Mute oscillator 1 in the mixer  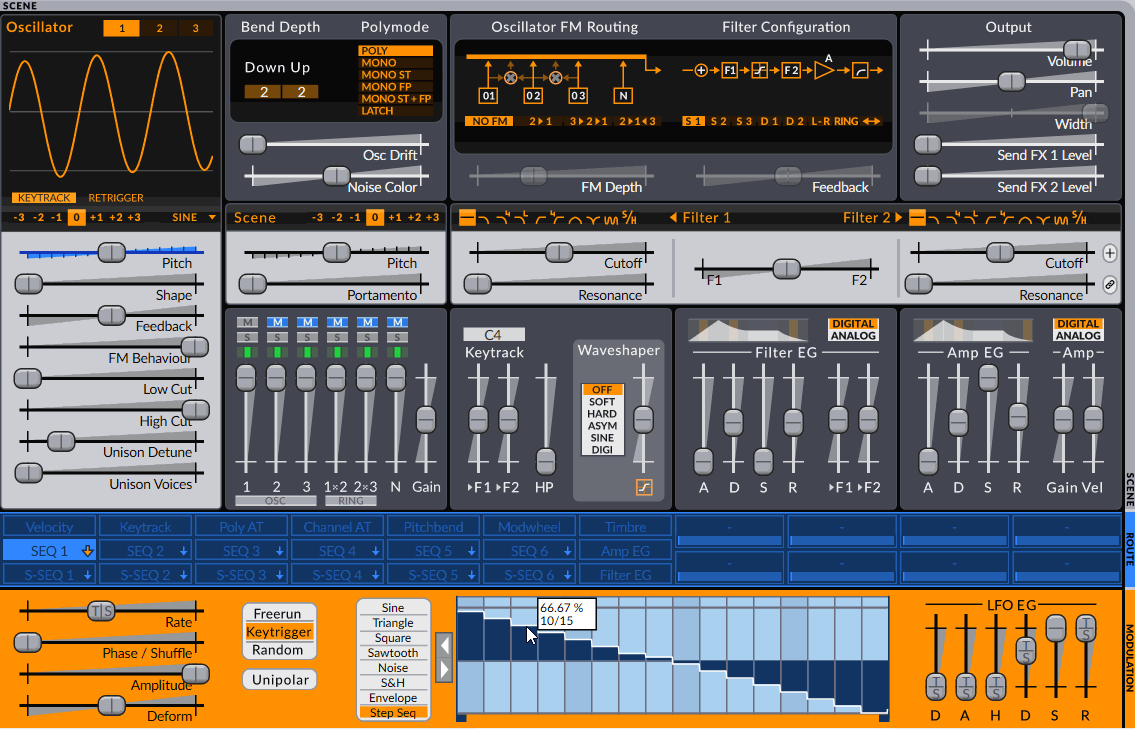pos(247,322)
